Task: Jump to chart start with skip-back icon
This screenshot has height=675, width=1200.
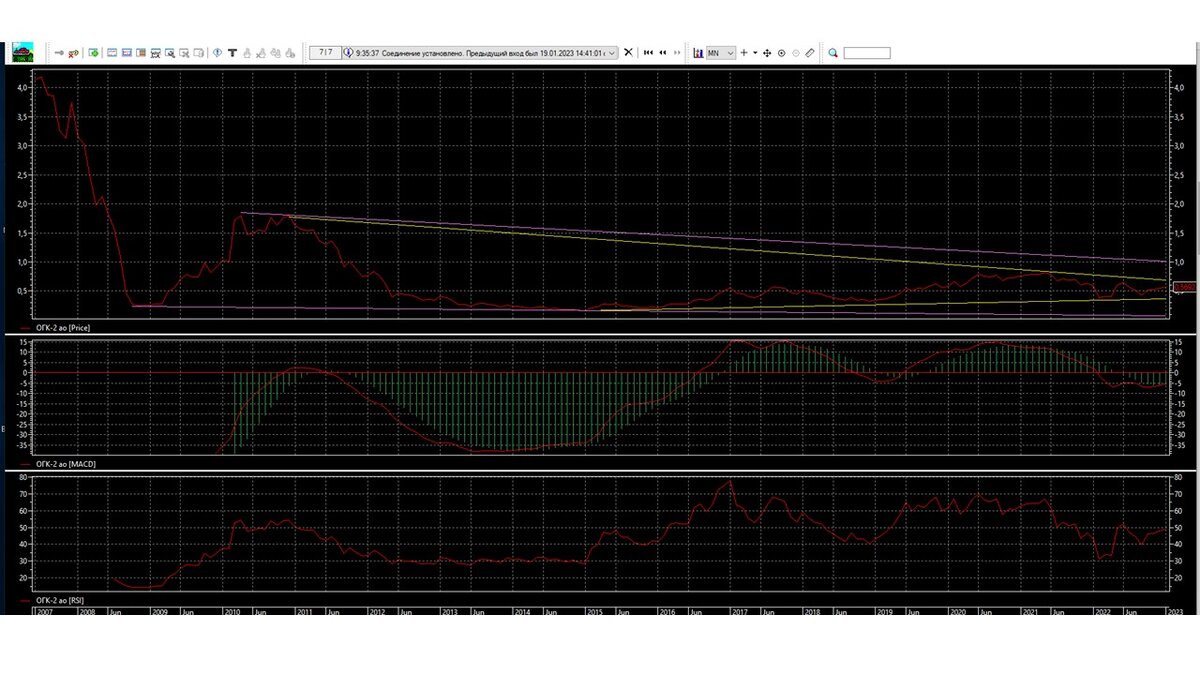Action: click(x=648, y=52)
